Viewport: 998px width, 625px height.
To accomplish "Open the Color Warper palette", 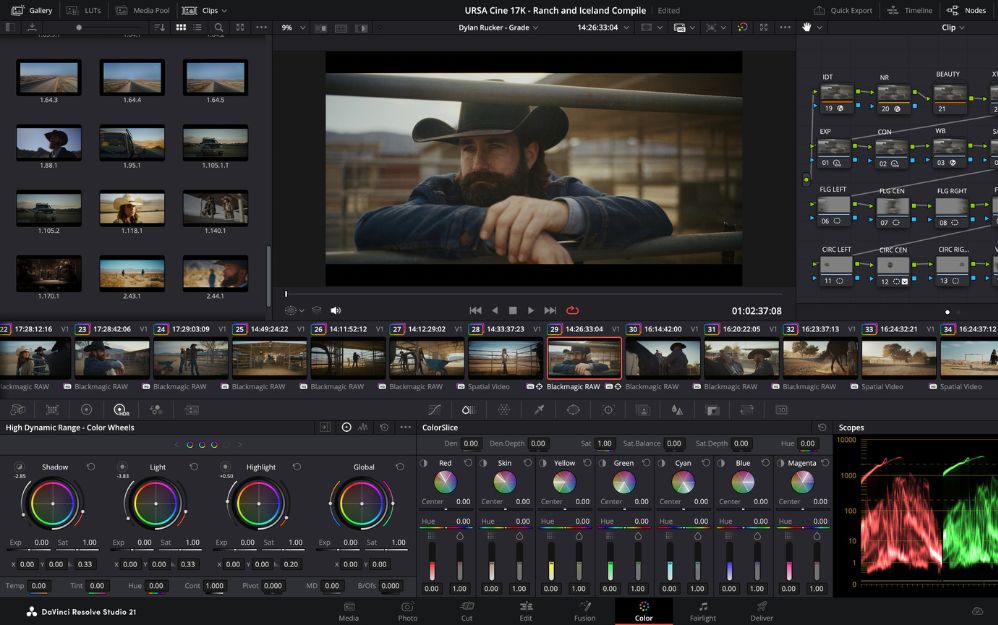I will click(x=503, y=410).
